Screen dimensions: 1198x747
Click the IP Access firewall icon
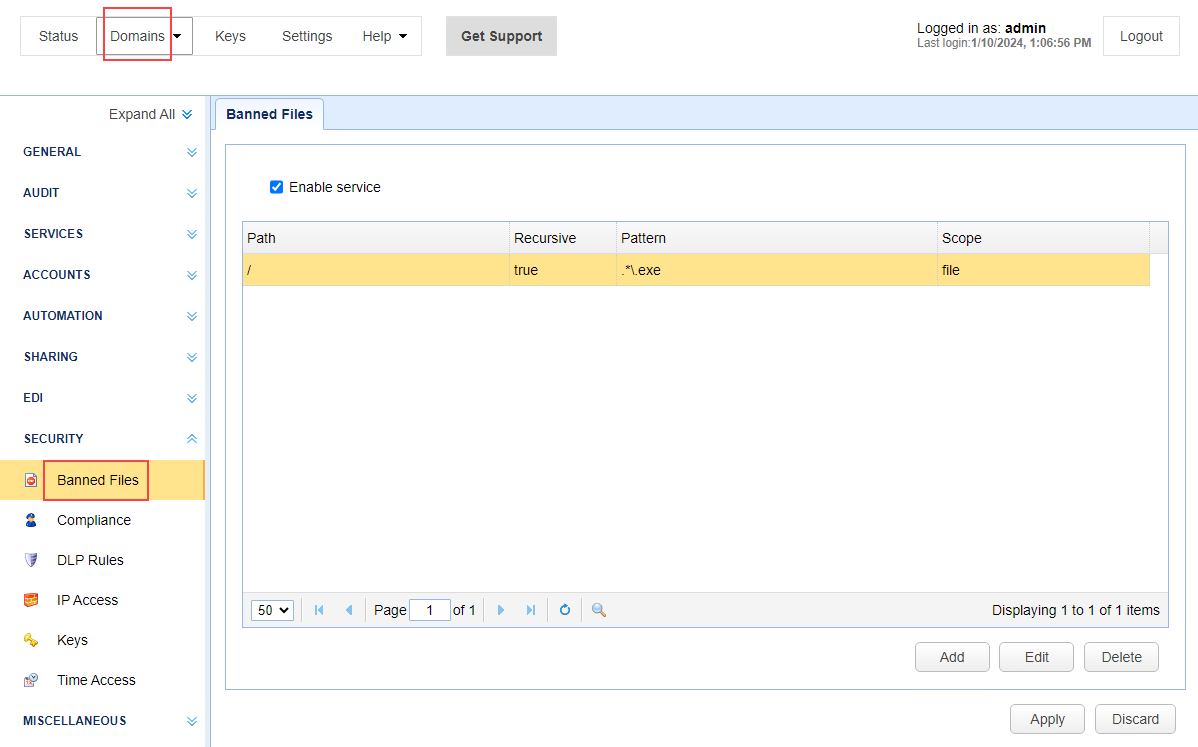pyautogui.click(x=31, y=600)
